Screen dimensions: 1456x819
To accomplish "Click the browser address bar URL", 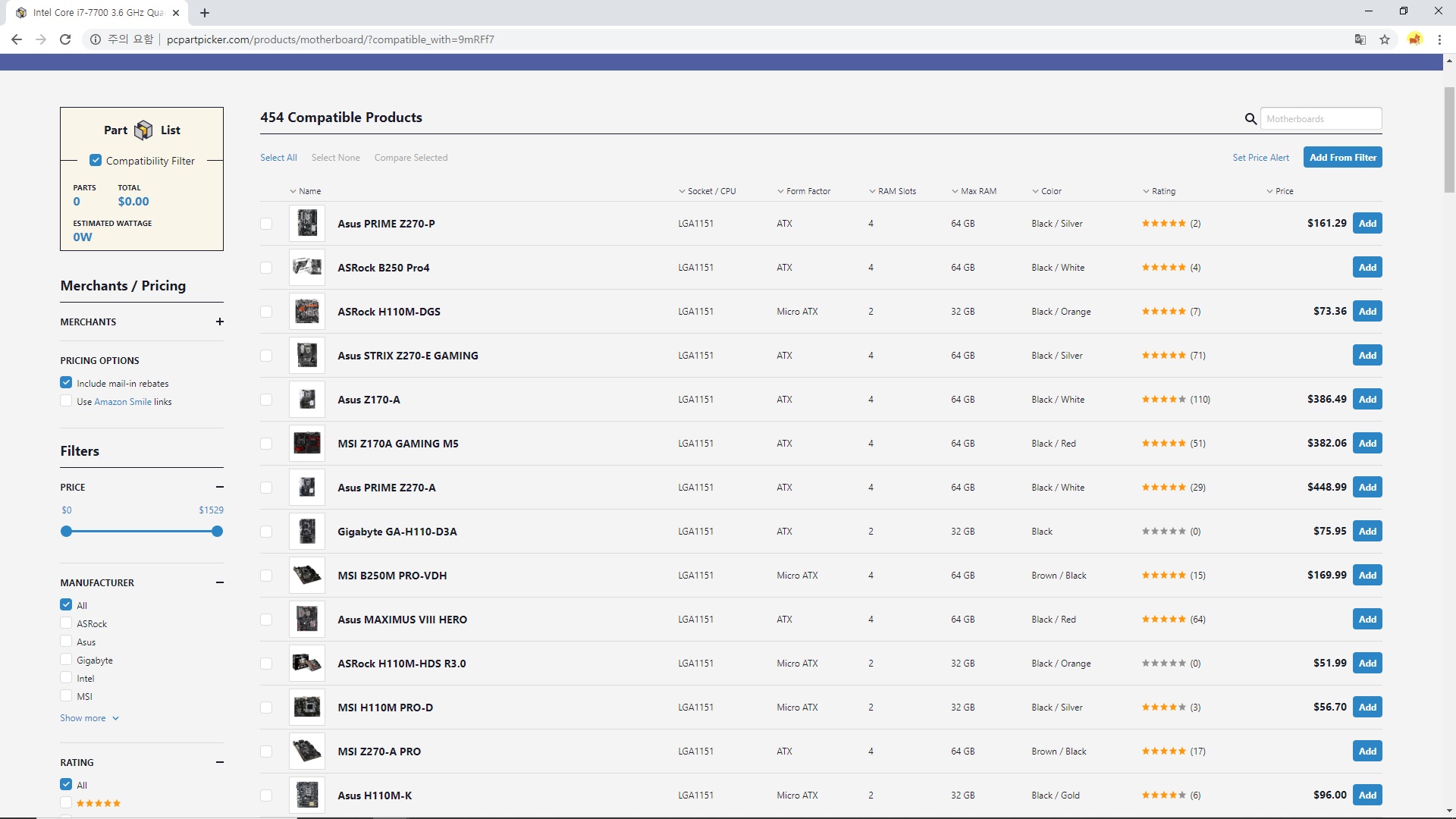I will [x=331, y=39].
